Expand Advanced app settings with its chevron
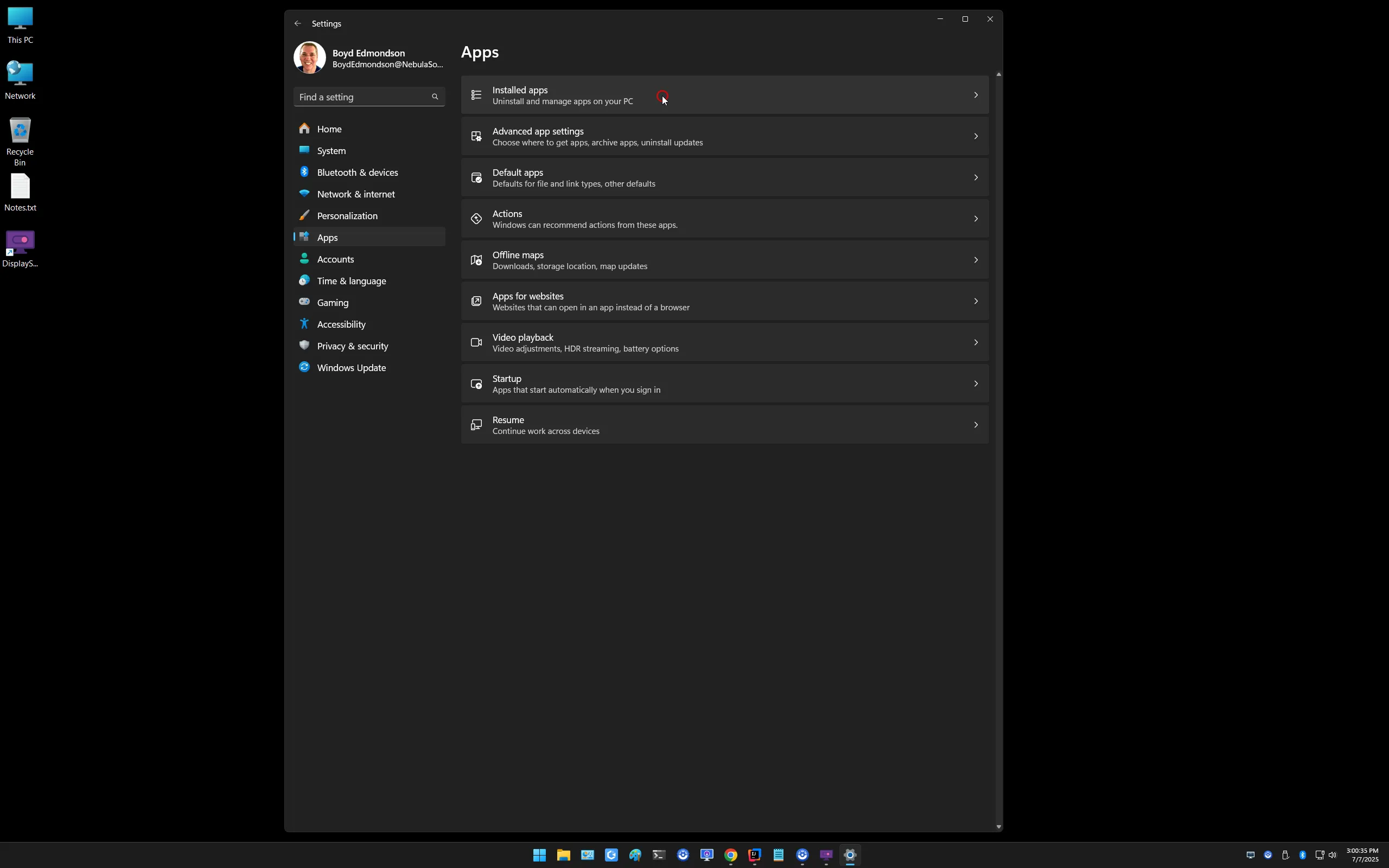This screenshot has height=868, width=1389. coord(976,136)
